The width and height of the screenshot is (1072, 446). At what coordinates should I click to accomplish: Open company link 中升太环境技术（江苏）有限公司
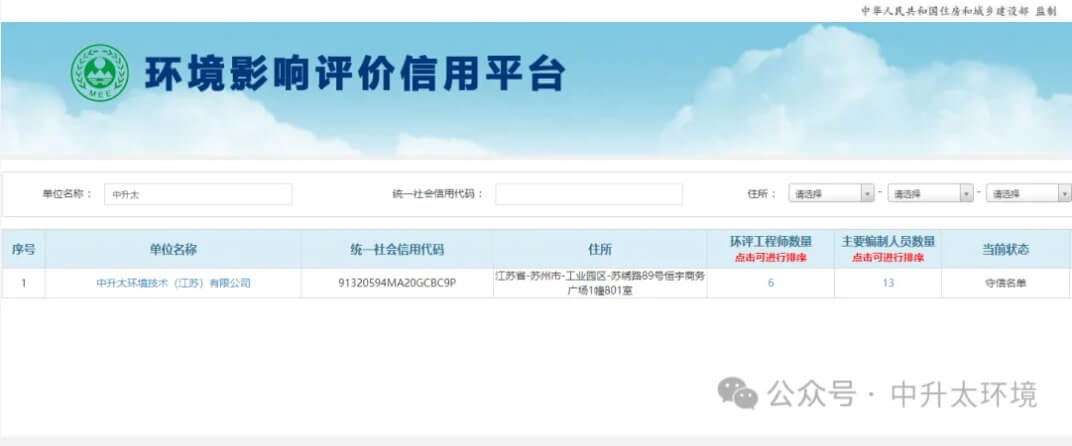(174, 283)
